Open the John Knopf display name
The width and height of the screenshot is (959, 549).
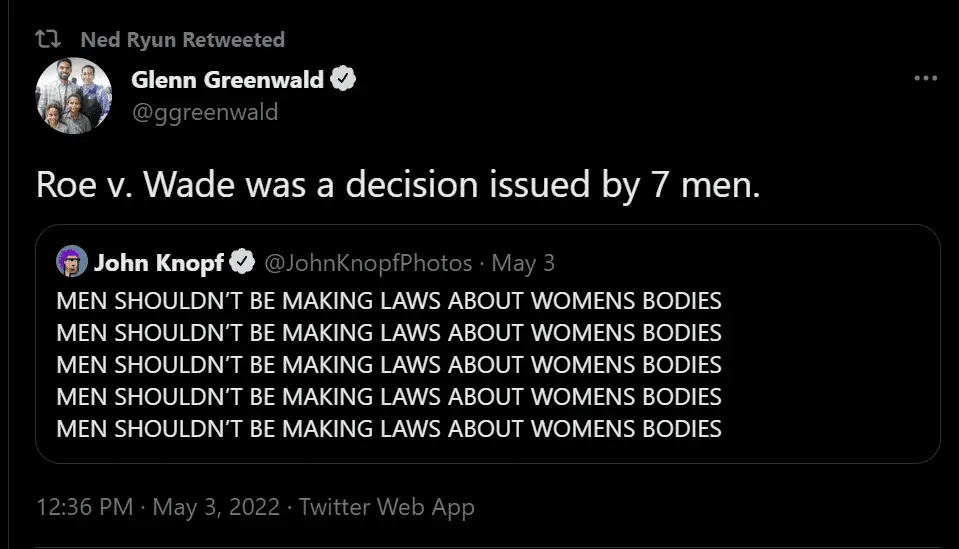point(158,263)
